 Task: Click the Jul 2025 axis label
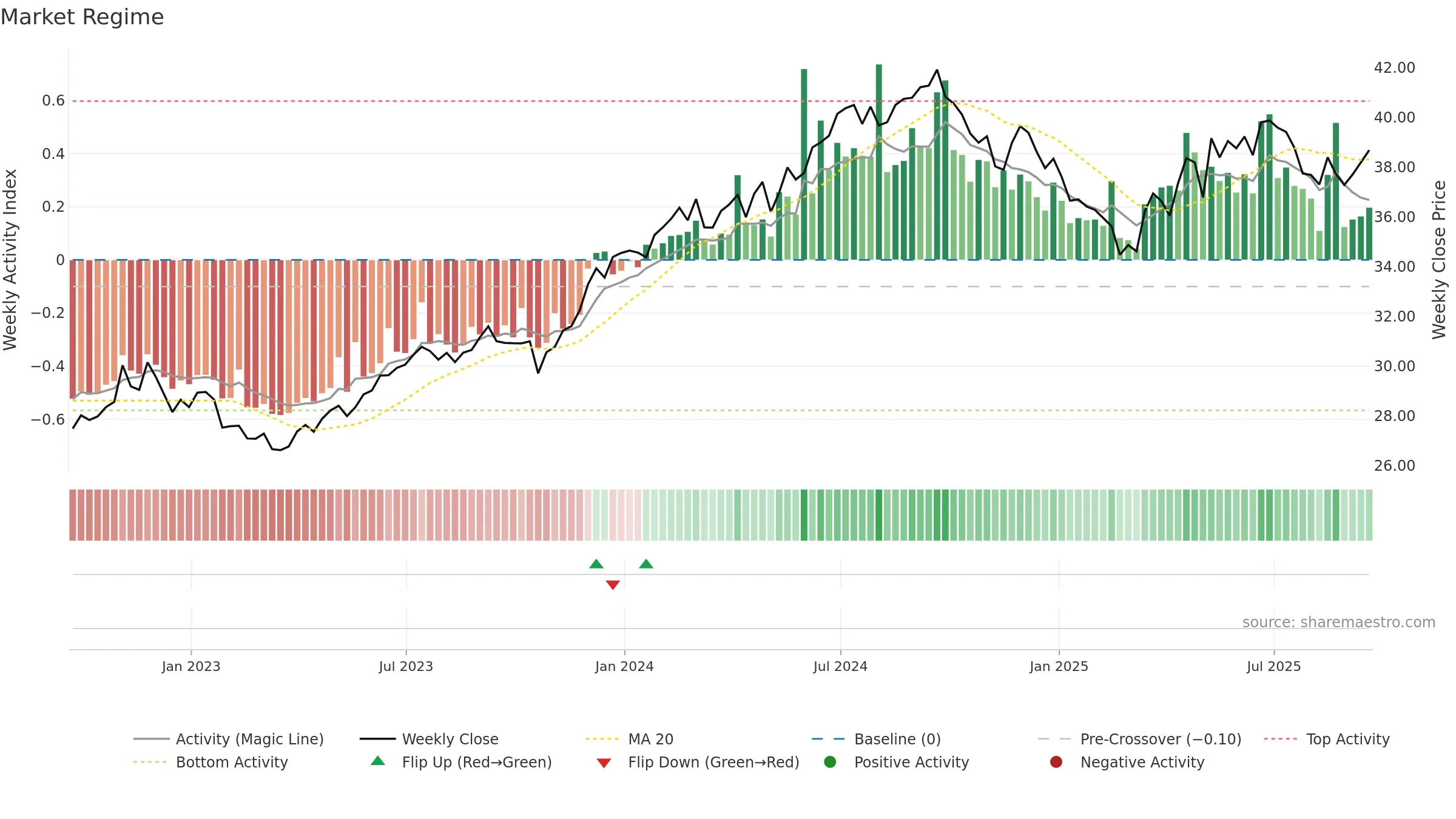click(x=1274, y=667)
